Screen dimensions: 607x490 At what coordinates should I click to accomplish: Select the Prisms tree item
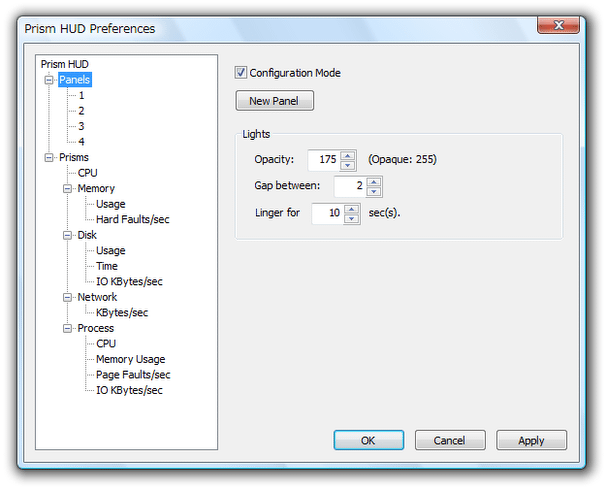[74, 157]
